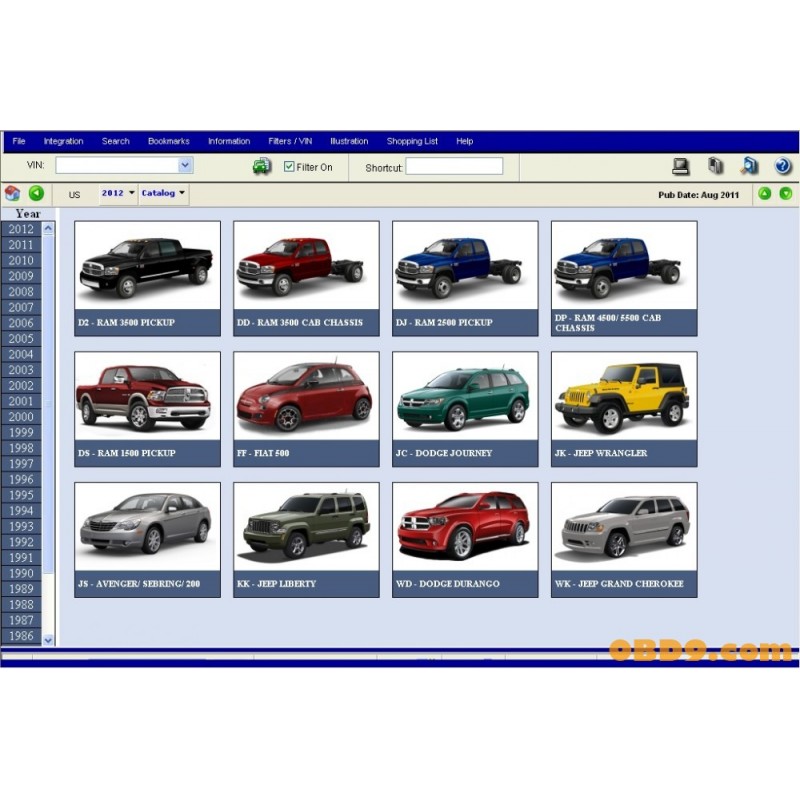Viewport: 800px width, 800px height.
Task: Open the Information menu
Action: click(x=229, y=141)
